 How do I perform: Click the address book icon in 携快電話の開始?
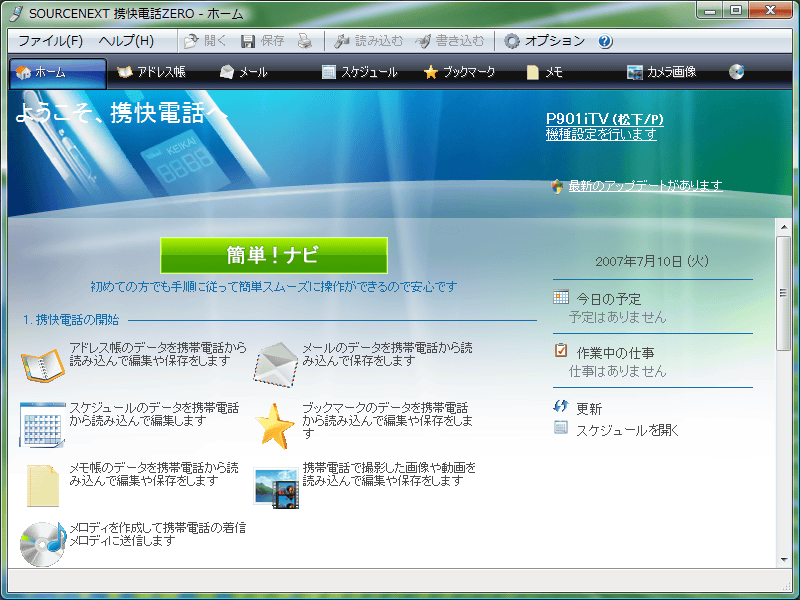coord(43,364)
